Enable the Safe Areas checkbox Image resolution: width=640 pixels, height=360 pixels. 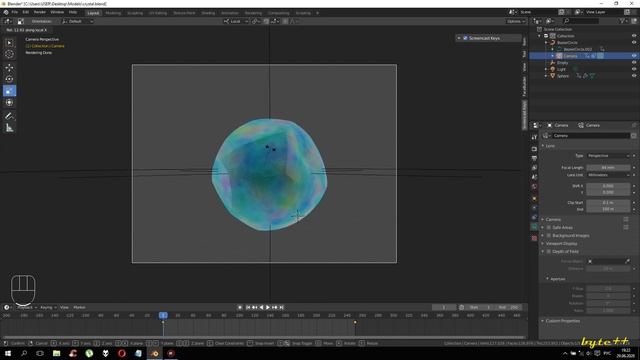(549, 227)
